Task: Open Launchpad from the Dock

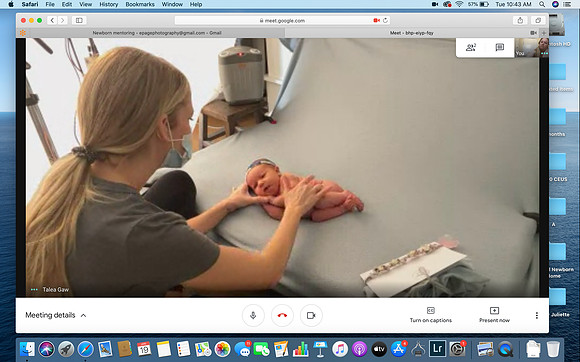Action: (66, 349)
